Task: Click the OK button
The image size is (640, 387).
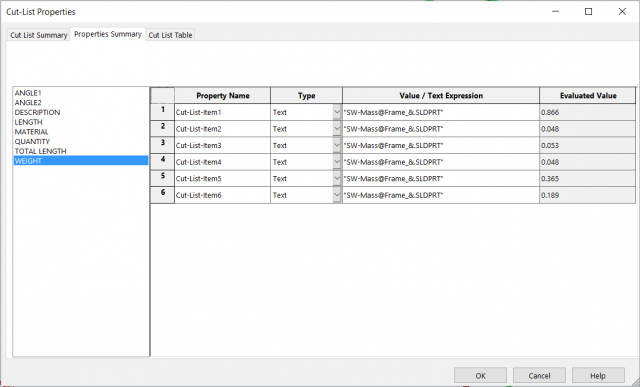Action: (480, 376)
